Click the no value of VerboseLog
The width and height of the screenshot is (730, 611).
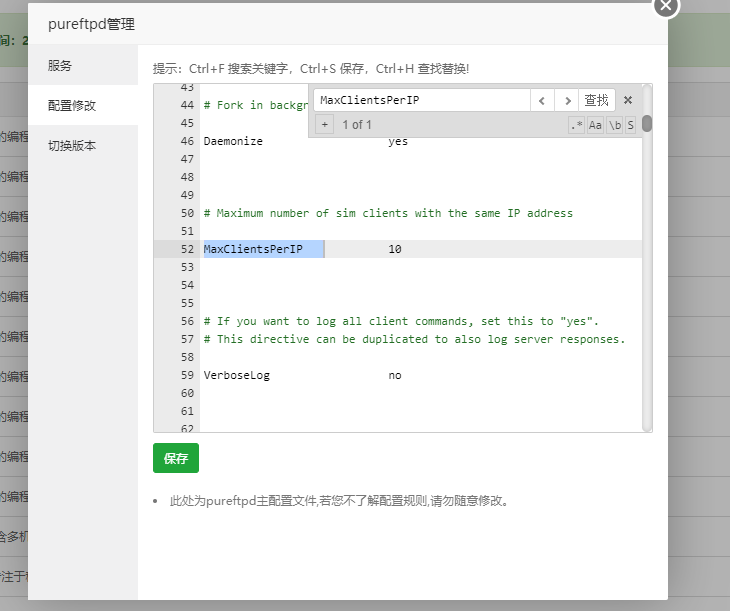395,375
